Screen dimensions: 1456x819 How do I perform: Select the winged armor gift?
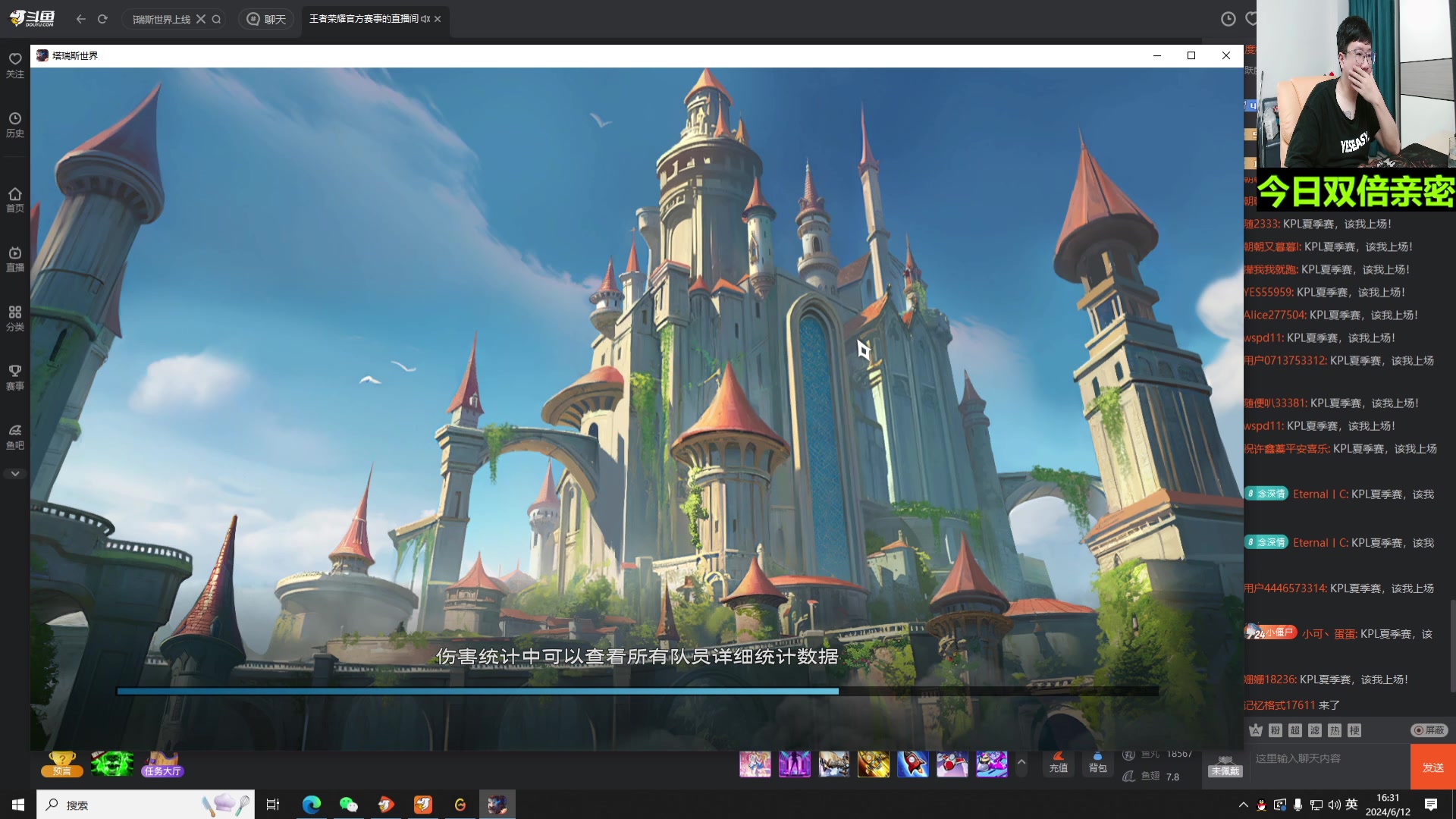(x=834, y=764)
